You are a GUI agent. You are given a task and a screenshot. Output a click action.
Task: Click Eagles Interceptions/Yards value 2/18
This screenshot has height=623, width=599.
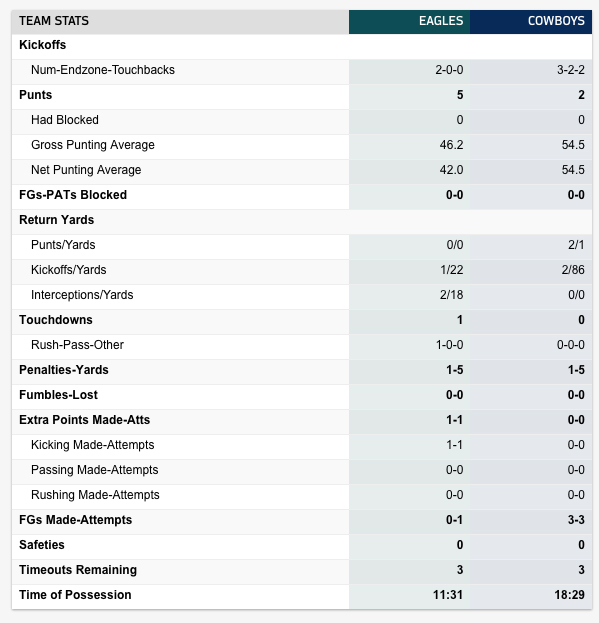point(451,295)
